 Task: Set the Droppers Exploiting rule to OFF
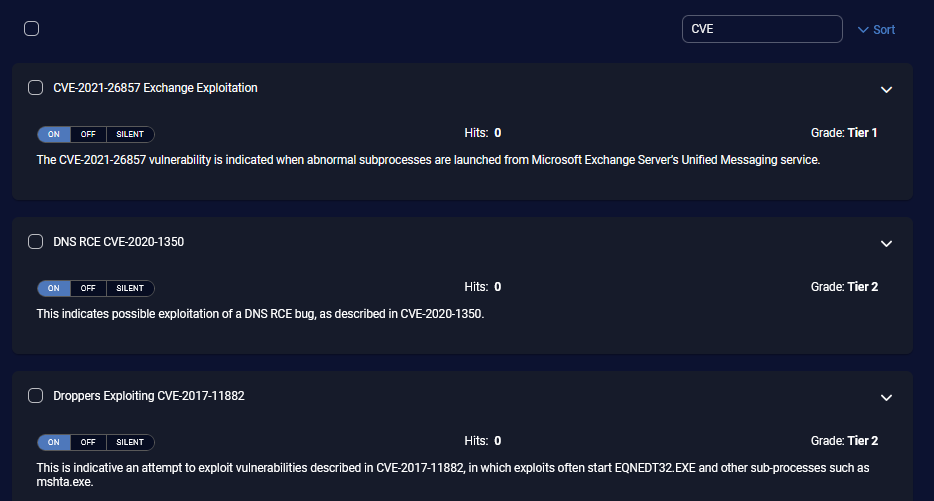tap(88, 442)
